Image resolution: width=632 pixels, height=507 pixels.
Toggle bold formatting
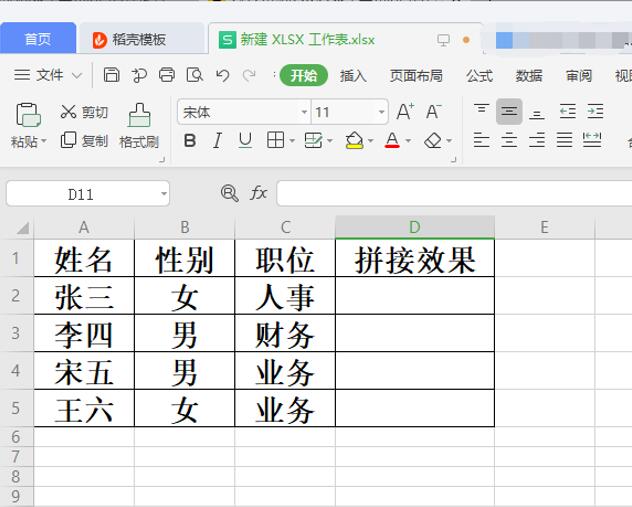190,141
